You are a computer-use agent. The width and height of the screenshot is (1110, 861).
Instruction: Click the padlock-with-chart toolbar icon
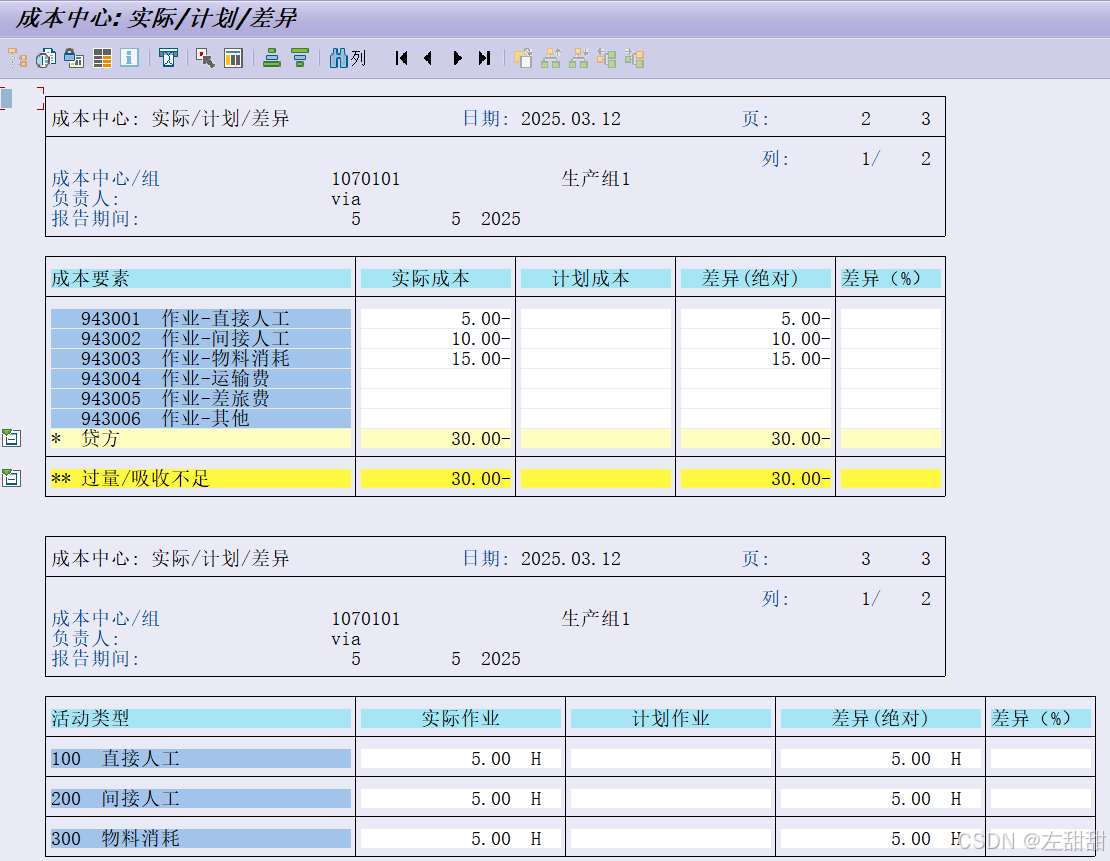pos(74,58)
